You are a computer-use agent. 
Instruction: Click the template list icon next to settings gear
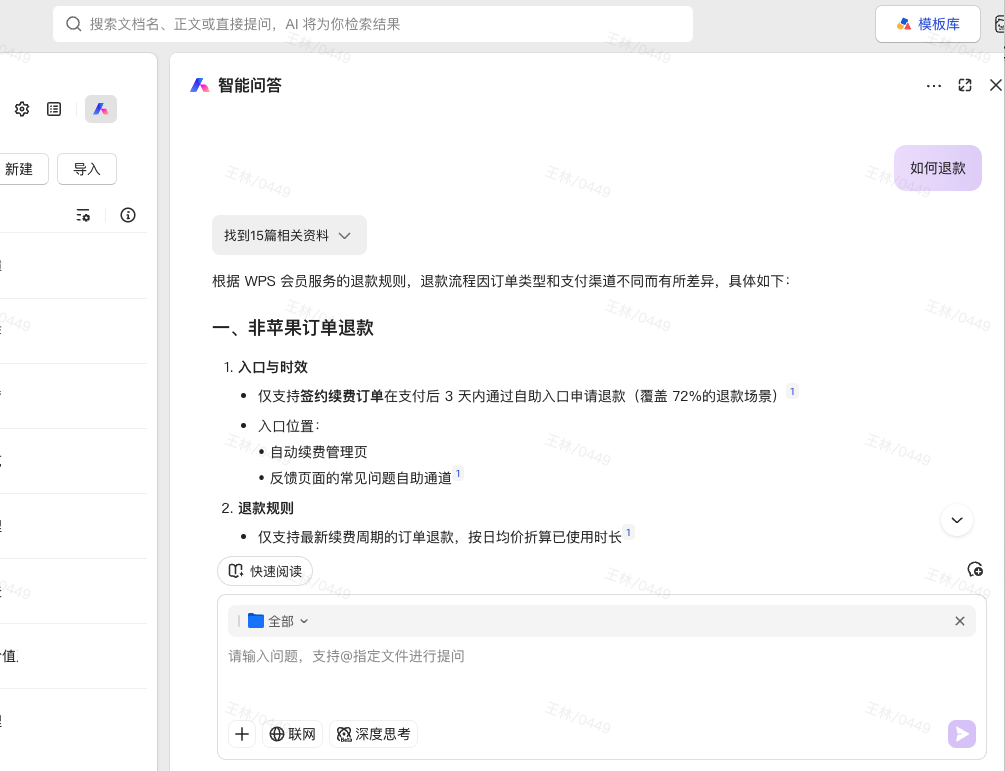pyautogui.click(x=54, y=109)
